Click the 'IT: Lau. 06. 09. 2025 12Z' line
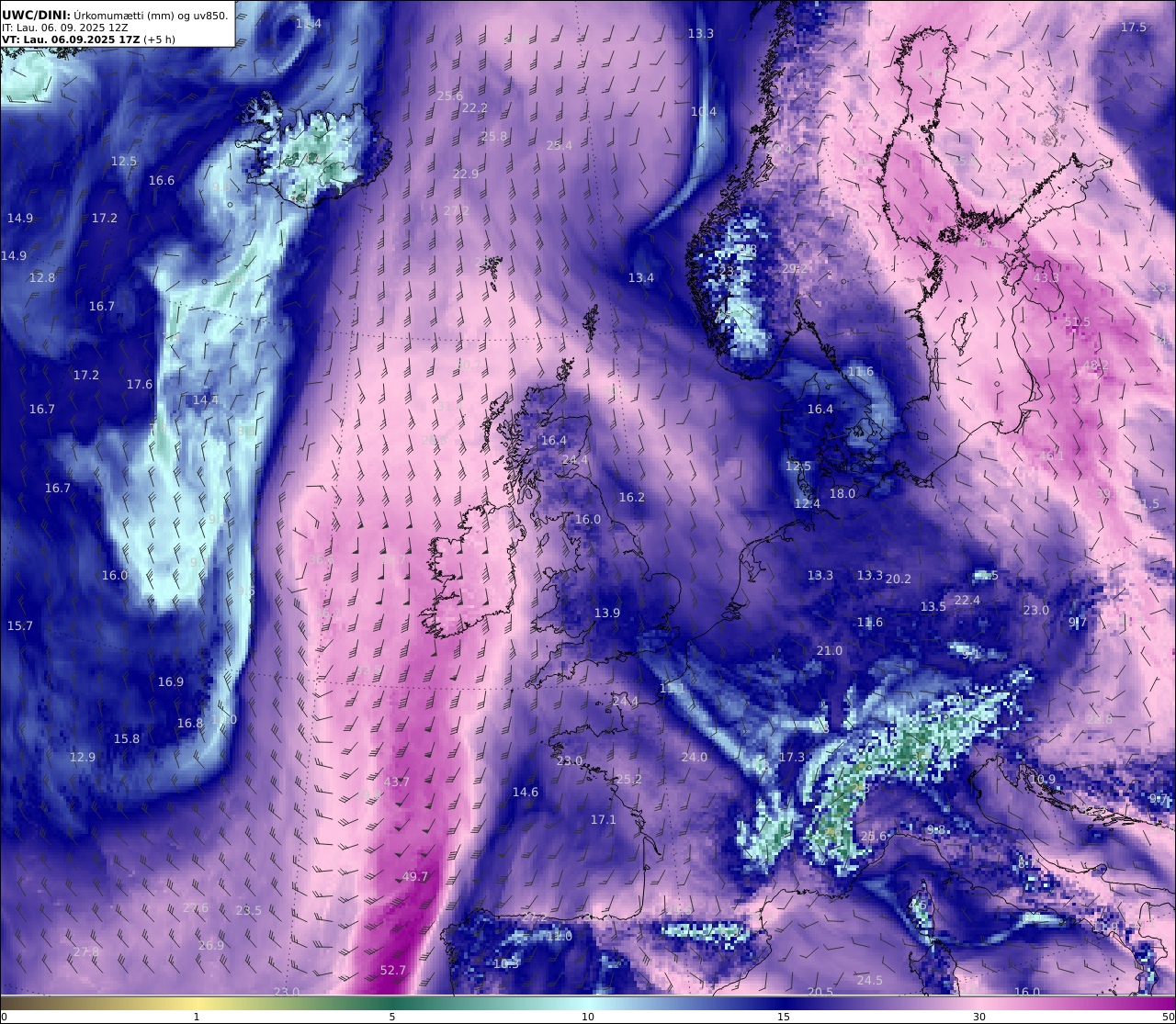This screenshot has width=1176, height=1024. click(x=64, y=28)
